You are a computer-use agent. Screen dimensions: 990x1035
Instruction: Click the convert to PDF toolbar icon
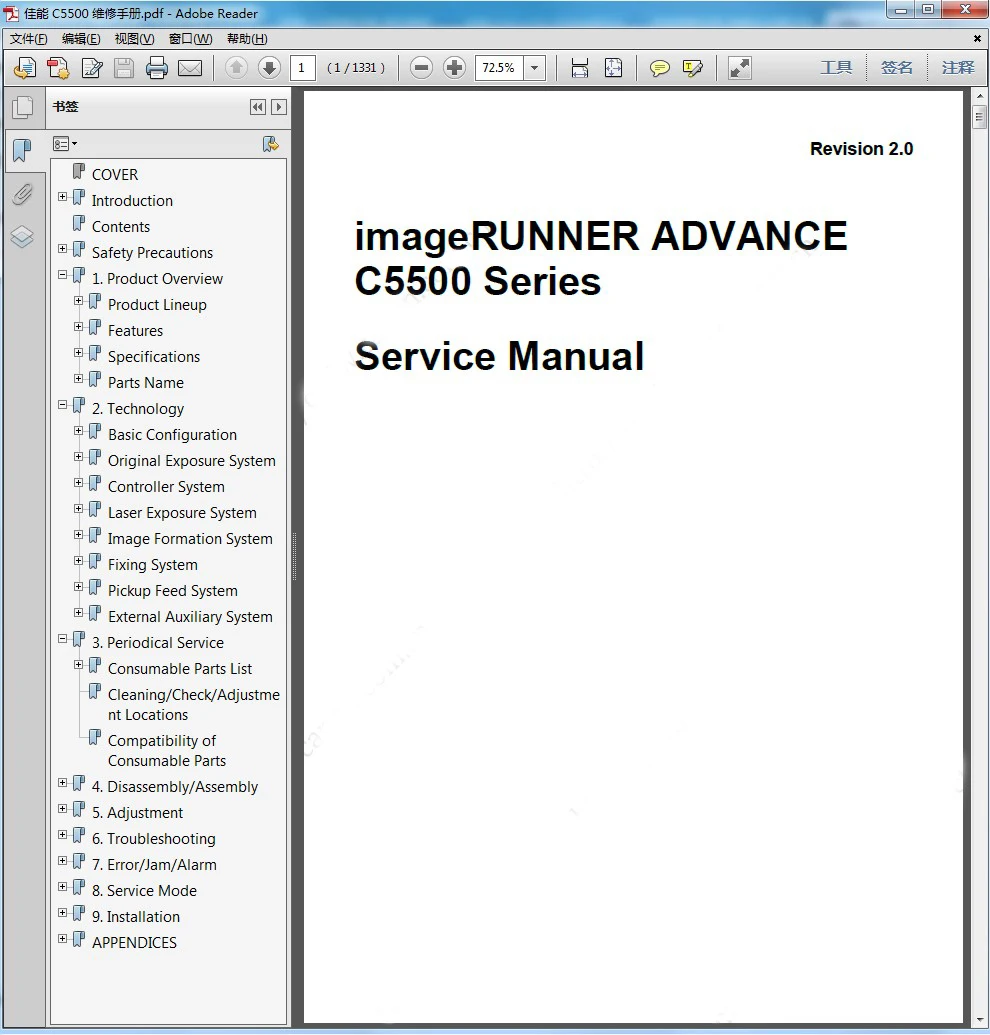point(58,67)
